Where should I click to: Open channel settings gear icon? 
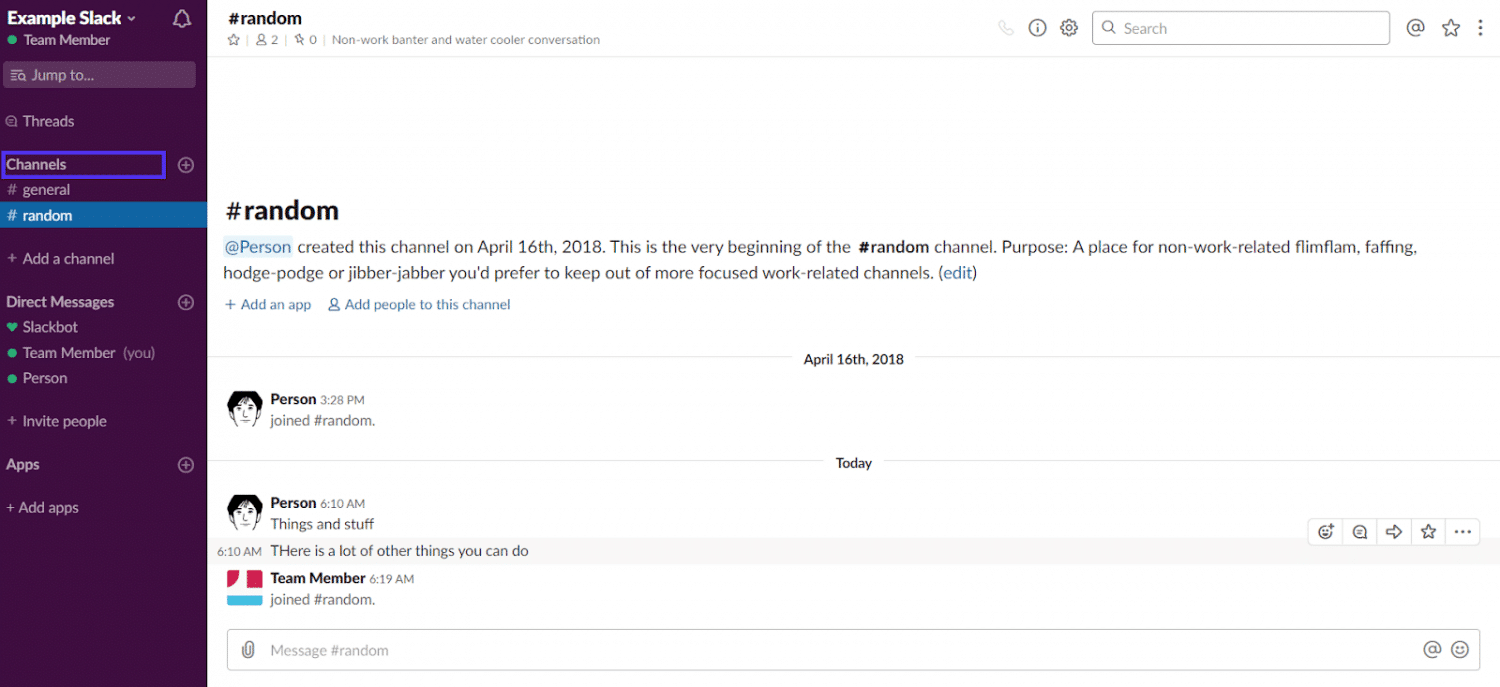tap(1069, 28)
